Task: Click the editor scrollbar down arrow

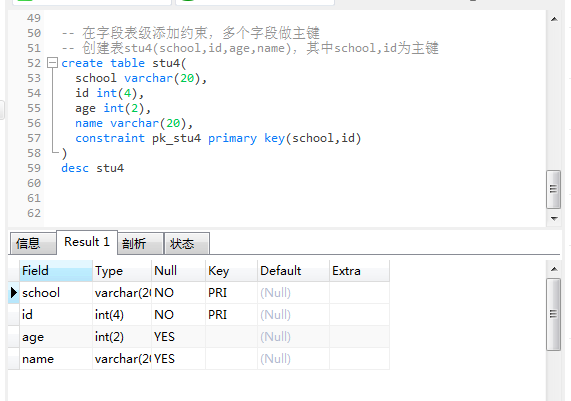Action: click(x=554, y=219)
